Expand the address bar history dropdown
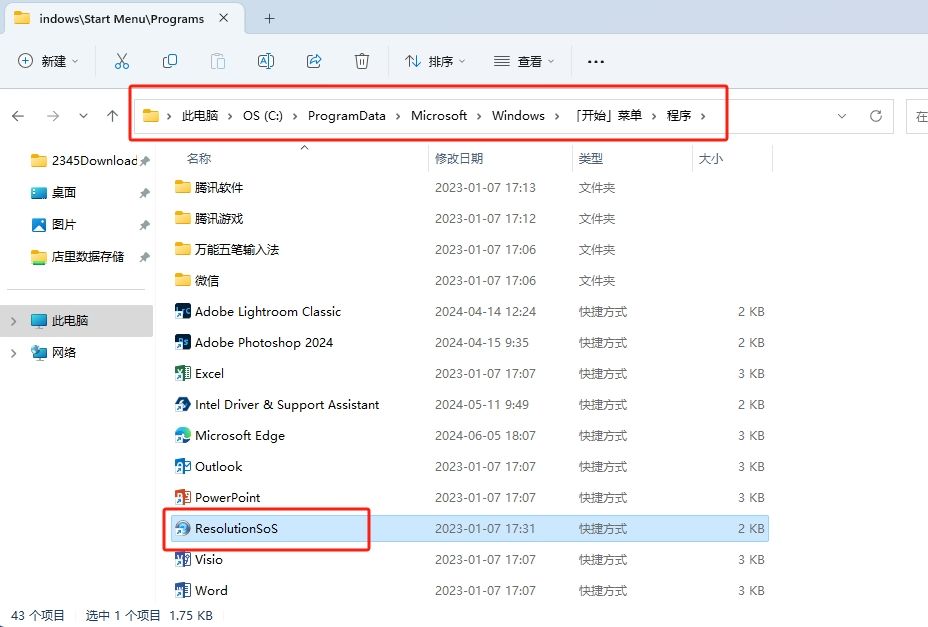Viewport: 928px width, 627px height. [842, 116]
